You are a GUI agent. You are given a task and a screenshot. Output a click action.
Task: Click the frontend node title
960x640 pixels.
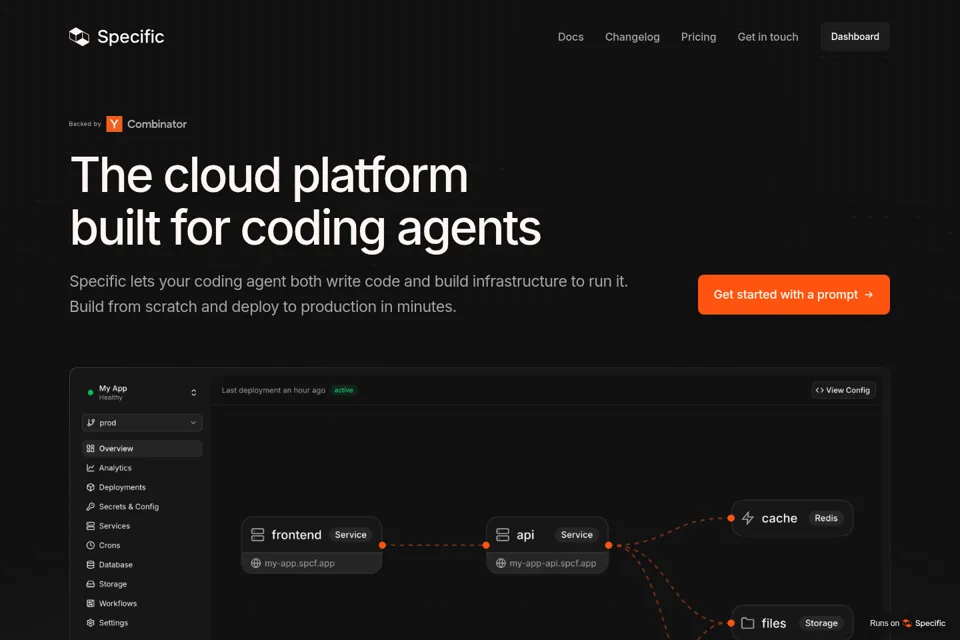[296, 535]
